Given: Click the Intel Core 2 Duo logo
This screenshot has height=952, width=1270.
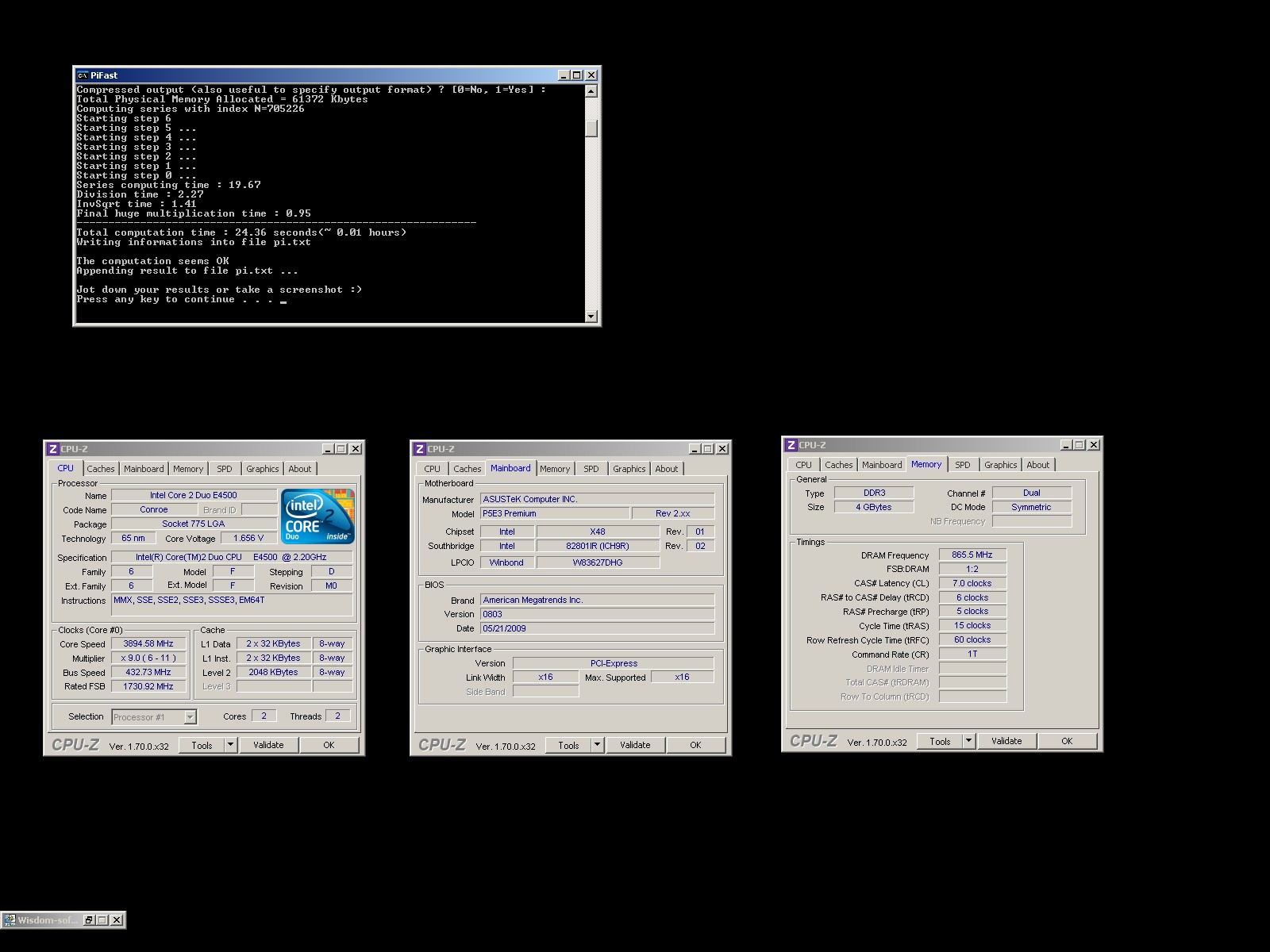Looking at the screenshot, I should (317, 516).
